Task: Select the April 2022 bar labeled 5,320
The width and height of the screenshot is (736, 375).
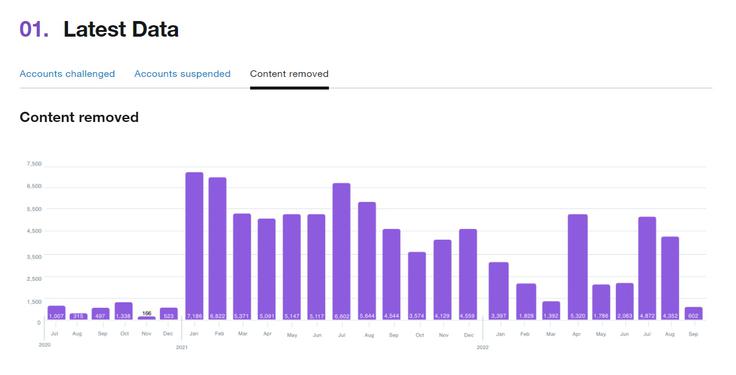Action: 578,267
